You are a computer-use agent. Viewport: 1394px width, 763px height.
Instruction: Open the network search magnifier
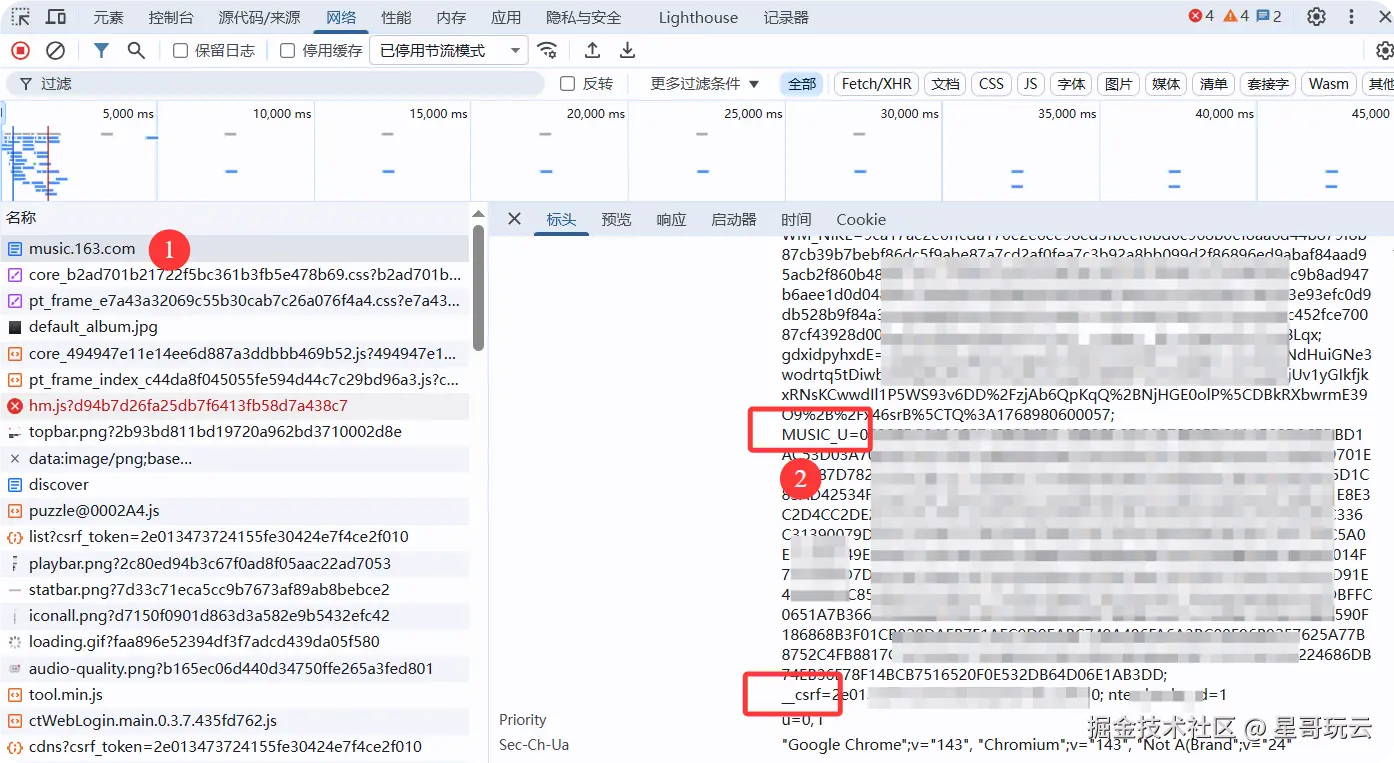point(136,50)
